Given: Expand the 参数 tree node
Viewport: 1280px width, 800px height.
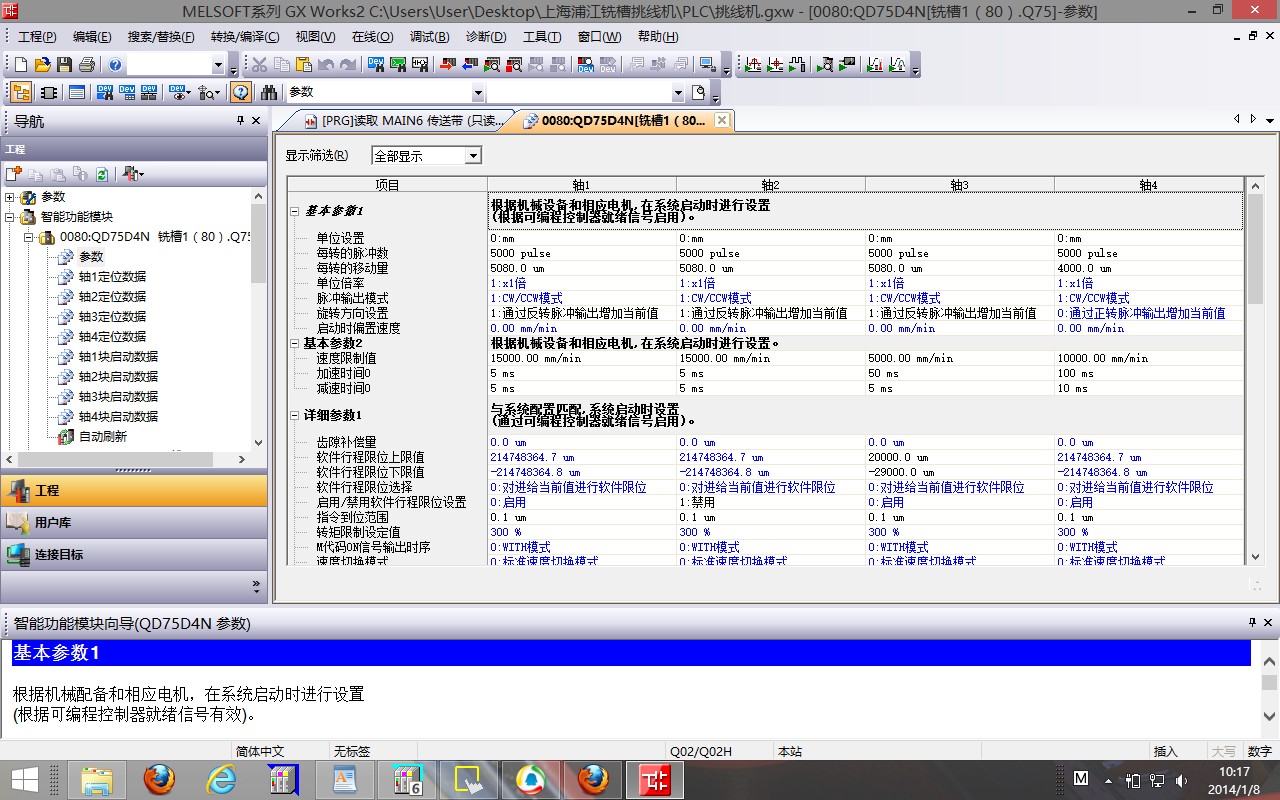Looking at the screenshot, I should point(11,197).
